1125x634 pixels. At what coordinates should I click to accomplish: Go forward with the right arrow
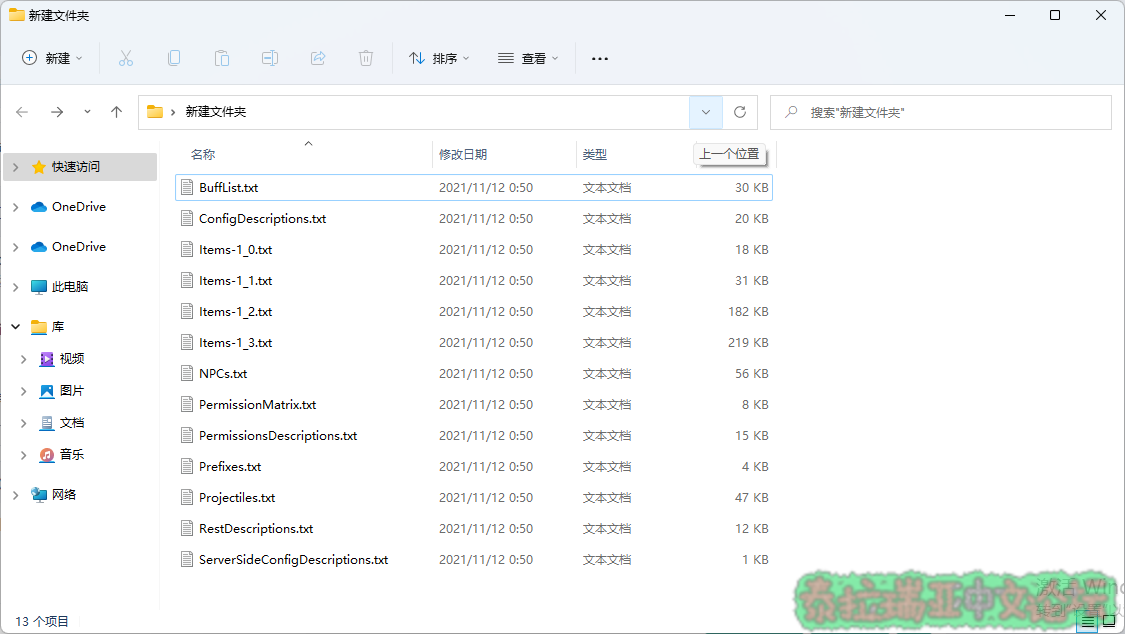[57, 112]
